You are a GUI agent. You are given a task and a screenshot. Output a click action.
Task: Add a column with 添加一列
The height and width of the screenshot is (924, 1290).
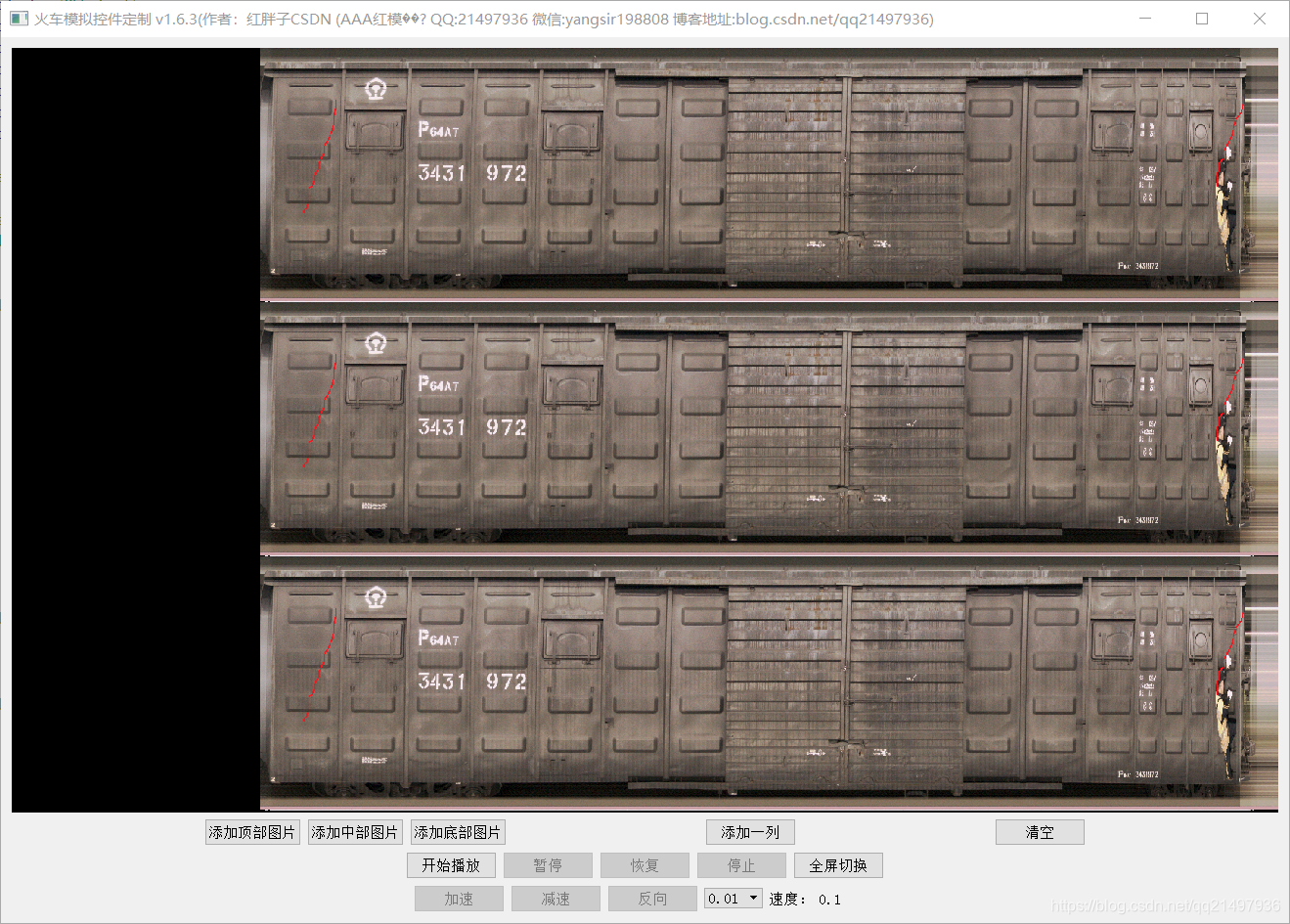pos(750,832)
